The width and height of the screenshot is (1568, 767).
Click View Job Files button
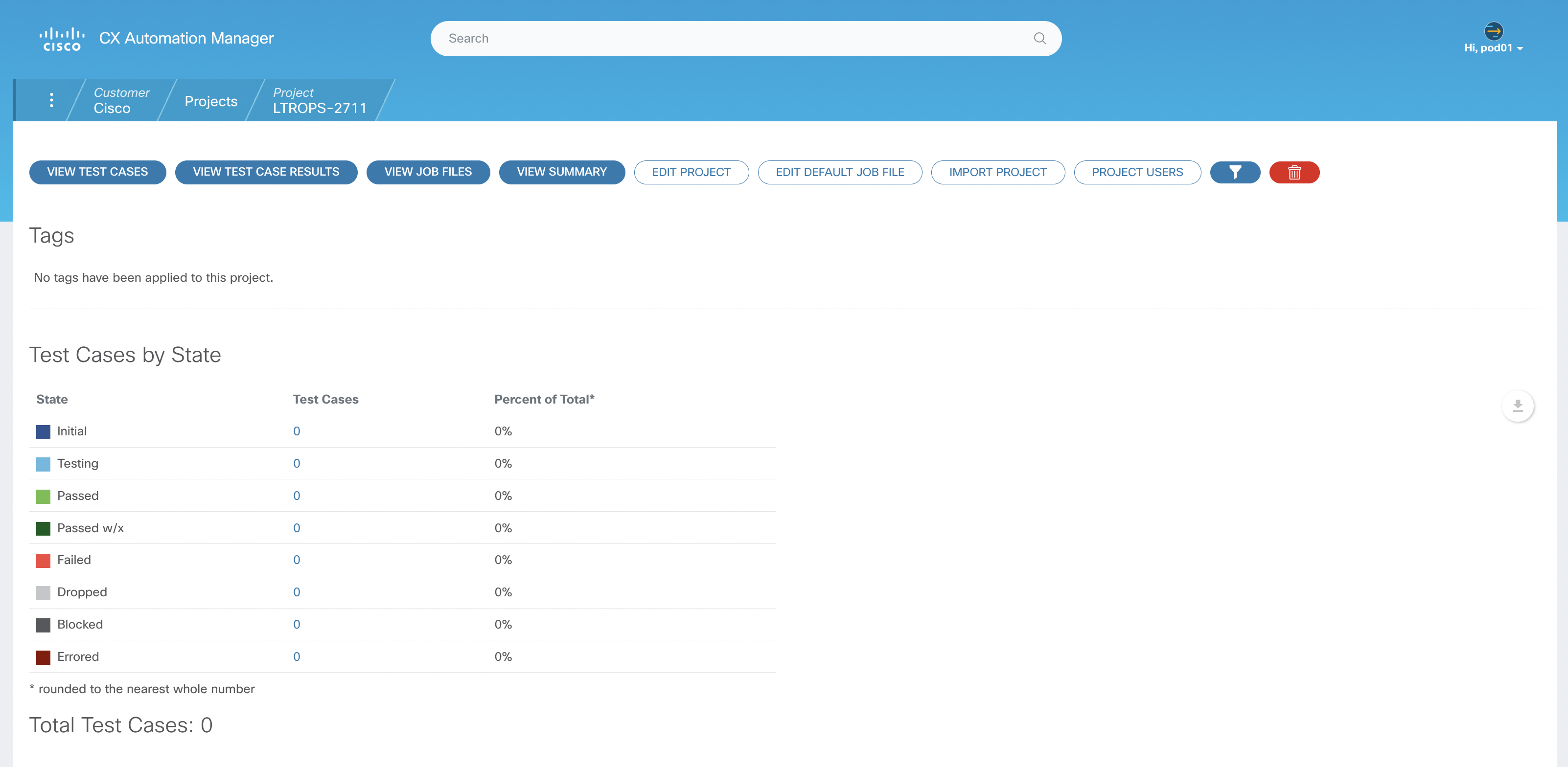428,172
